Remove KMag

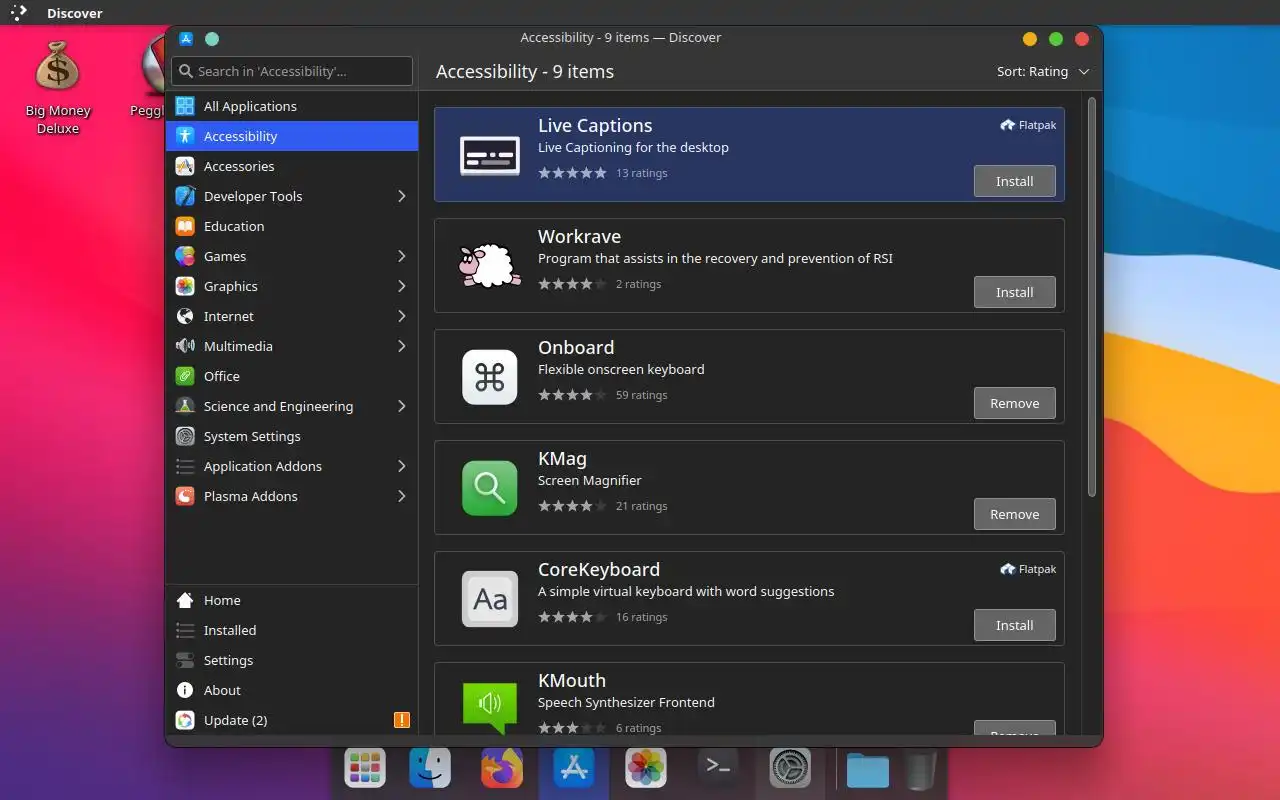[1014, 514]
